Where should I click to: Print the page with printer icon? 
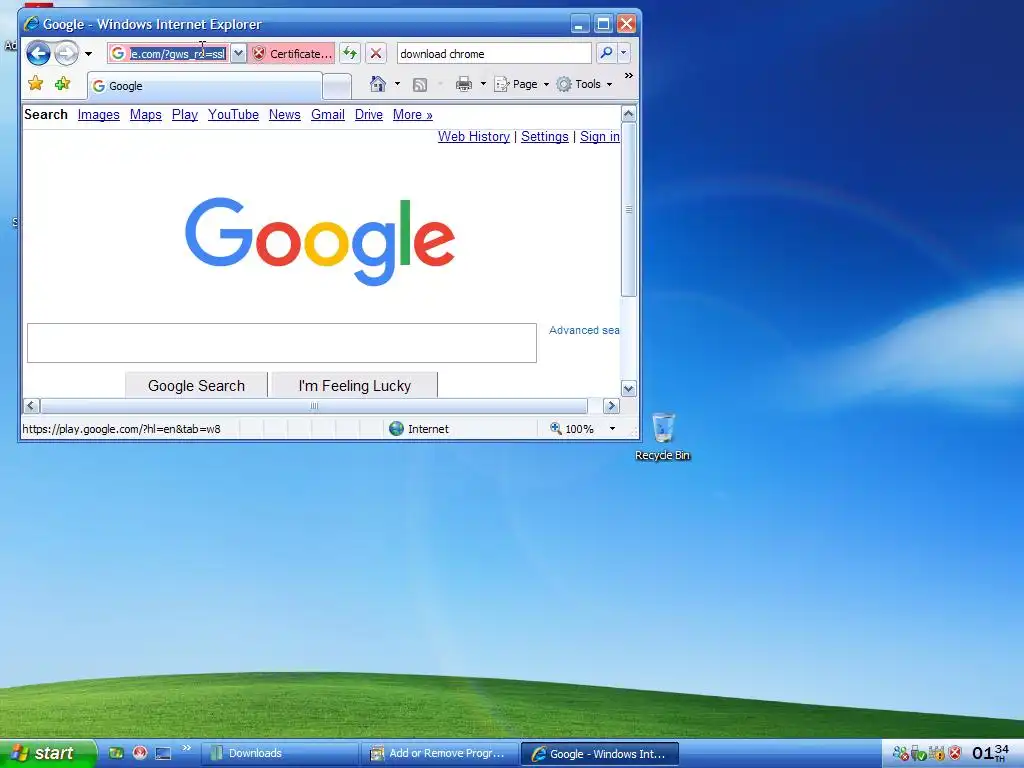tap(464, 84)
